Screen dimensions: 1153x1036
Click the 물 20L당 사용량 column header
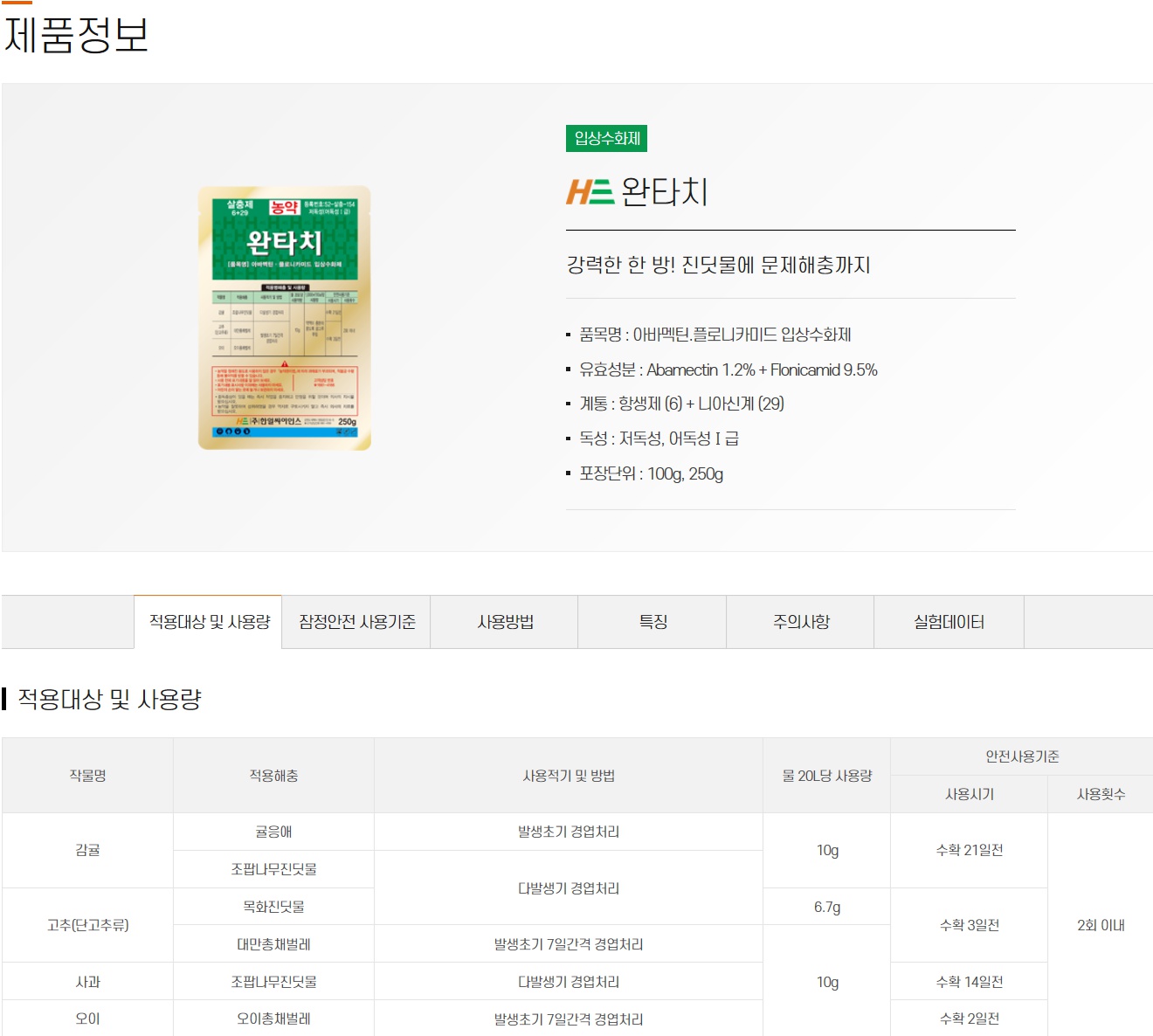[x=827, y=776]
